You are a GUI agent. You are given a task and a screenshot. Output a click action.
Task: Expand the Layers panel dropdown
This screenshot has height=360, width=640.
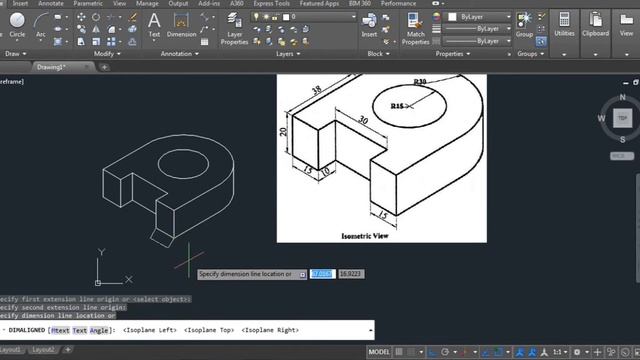288,54
